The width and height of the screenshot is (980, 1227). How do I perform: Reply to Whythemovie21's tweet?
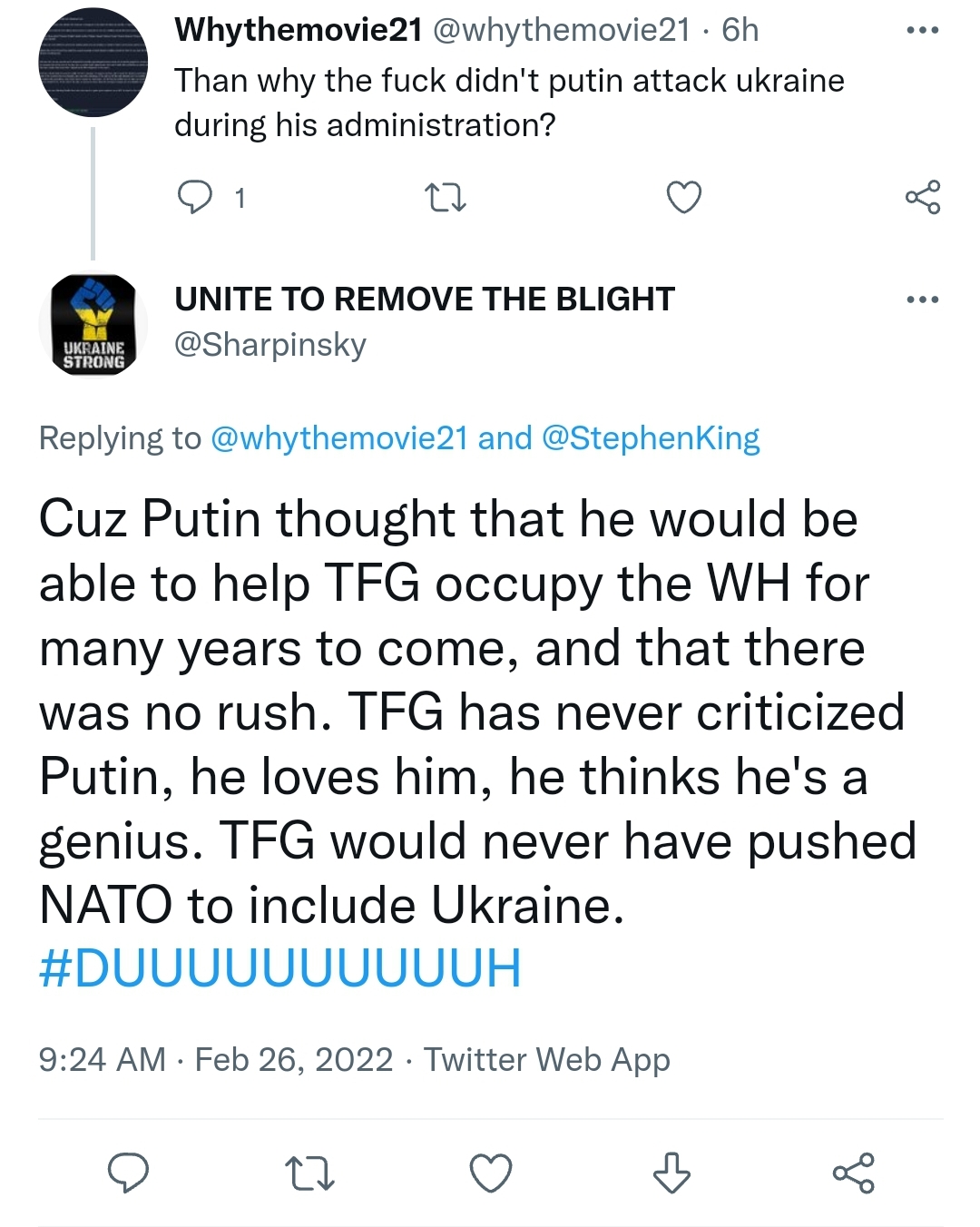(194, 197)
